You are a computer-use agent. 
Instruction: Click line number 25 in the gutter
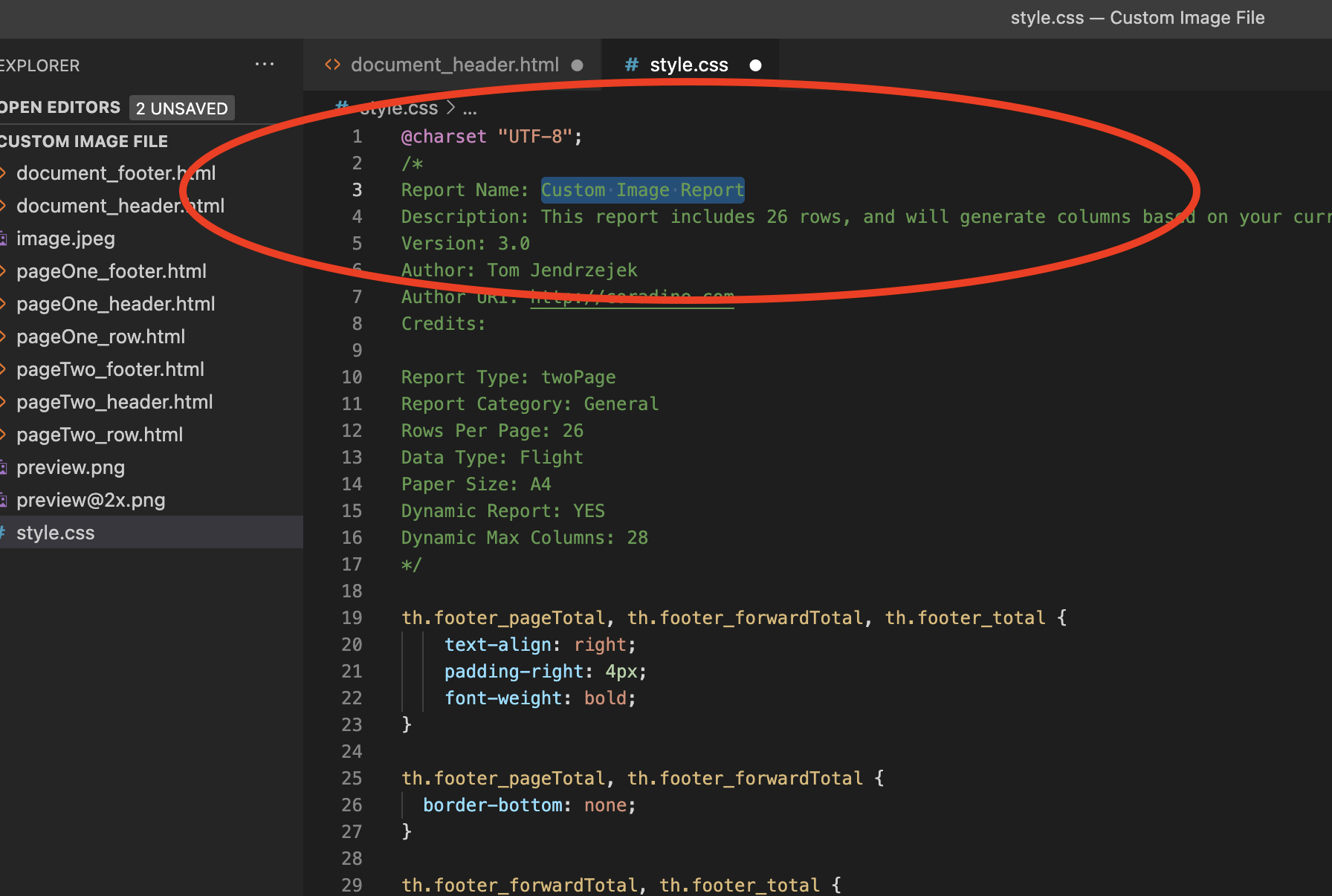click(x=352, y=779)
